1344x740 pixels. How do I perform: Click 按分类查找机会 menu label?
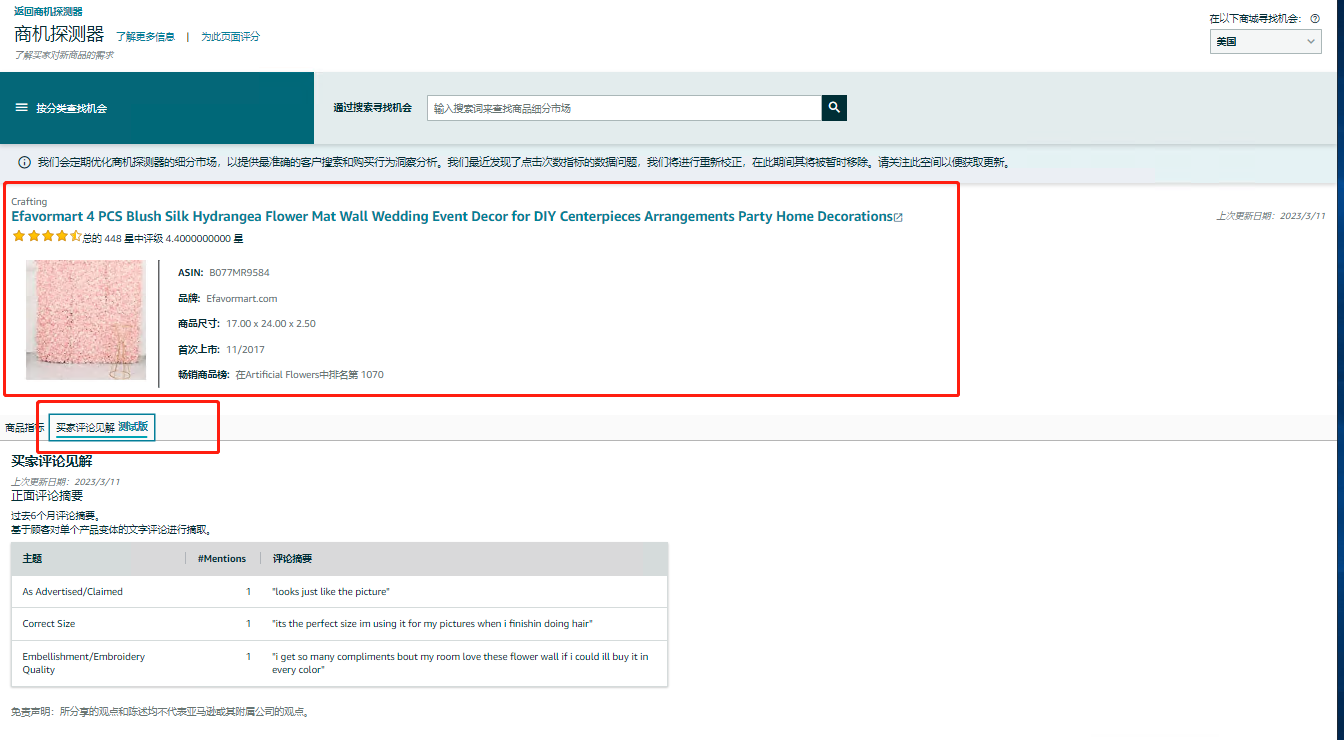71,108
